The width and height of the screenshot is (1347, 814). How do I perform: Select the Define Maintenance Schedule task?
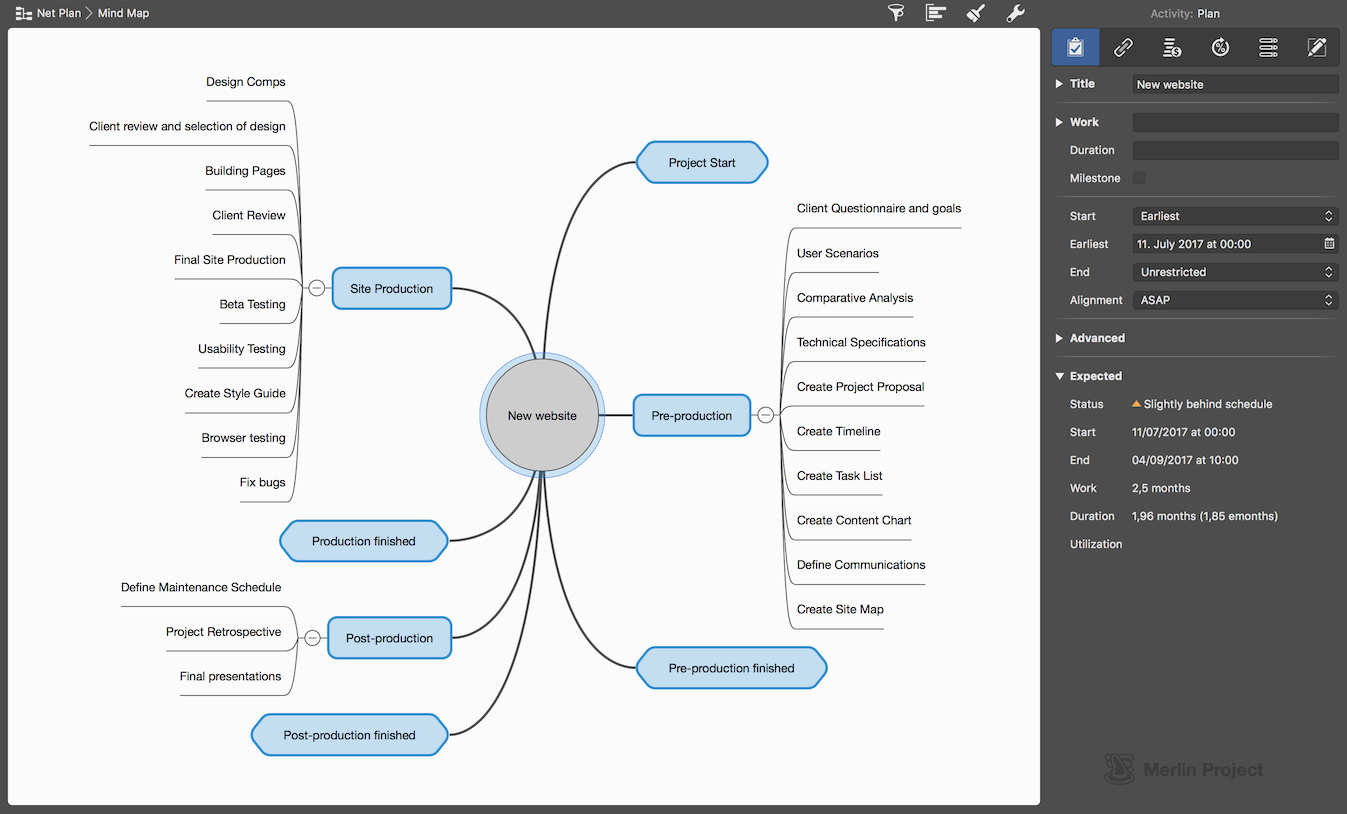point(201,587)
